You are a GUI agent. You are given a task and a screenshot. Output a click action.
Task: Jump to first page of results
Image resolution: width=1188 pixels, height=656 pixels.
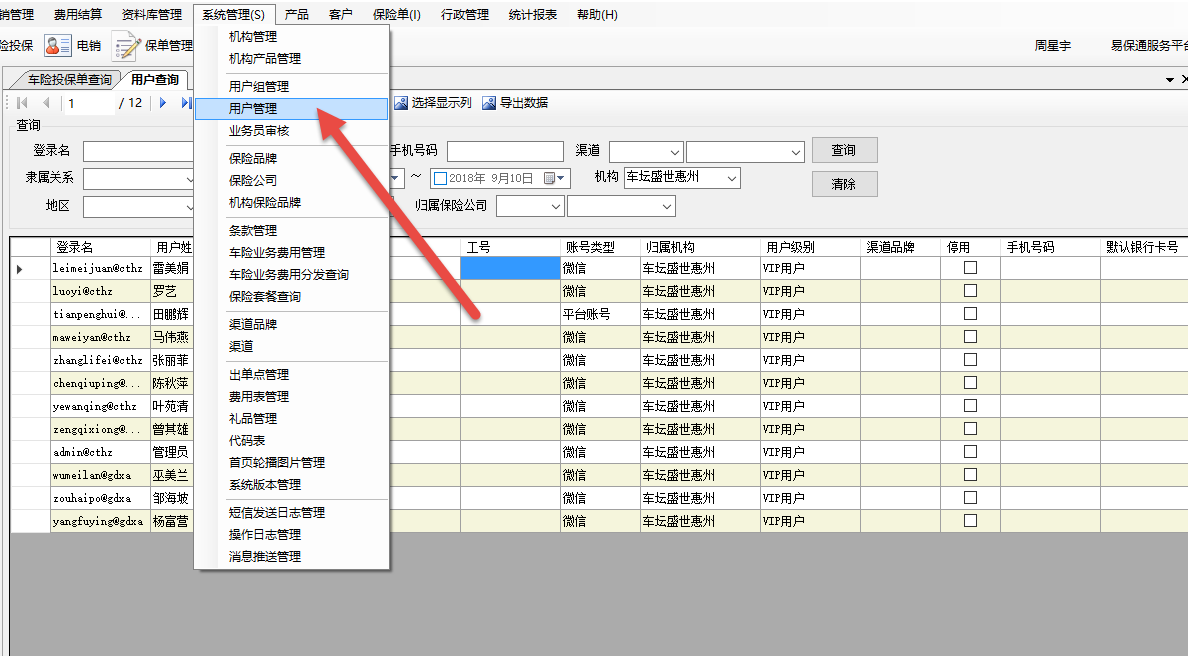(x=23, y=103)
